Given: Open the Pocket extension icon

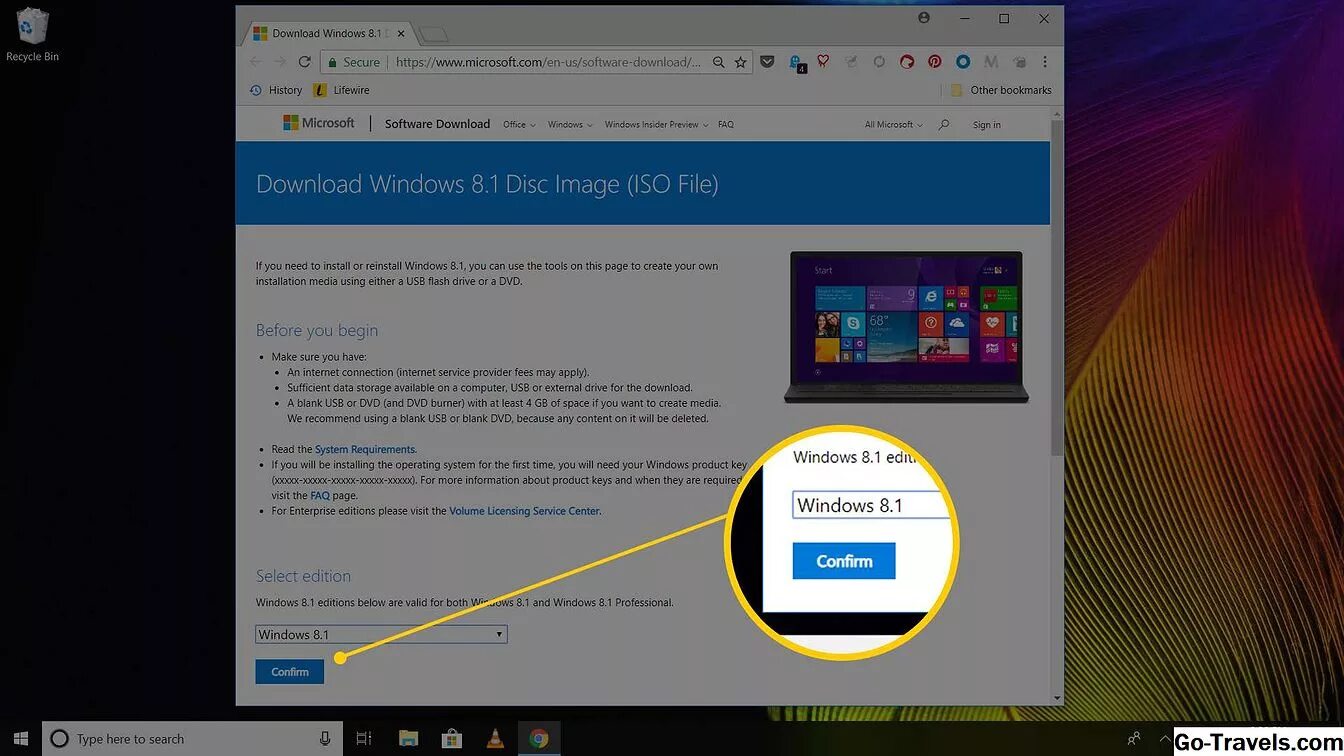Looking at the screenshot, I should pyautogui.click(x=767, y=62).
